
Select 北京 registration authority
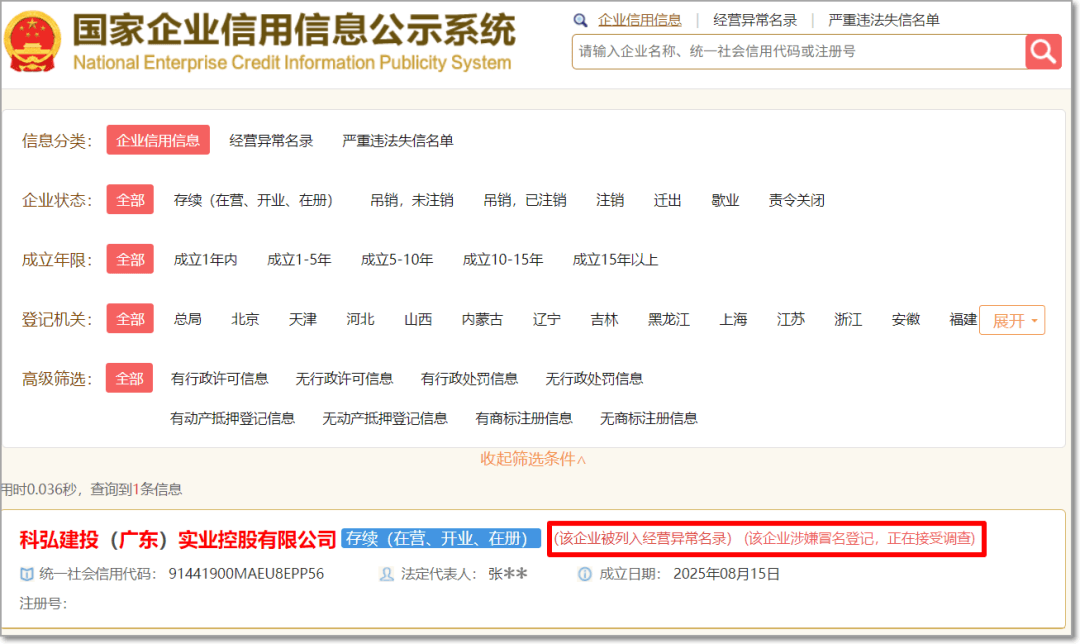click(245, 320)
